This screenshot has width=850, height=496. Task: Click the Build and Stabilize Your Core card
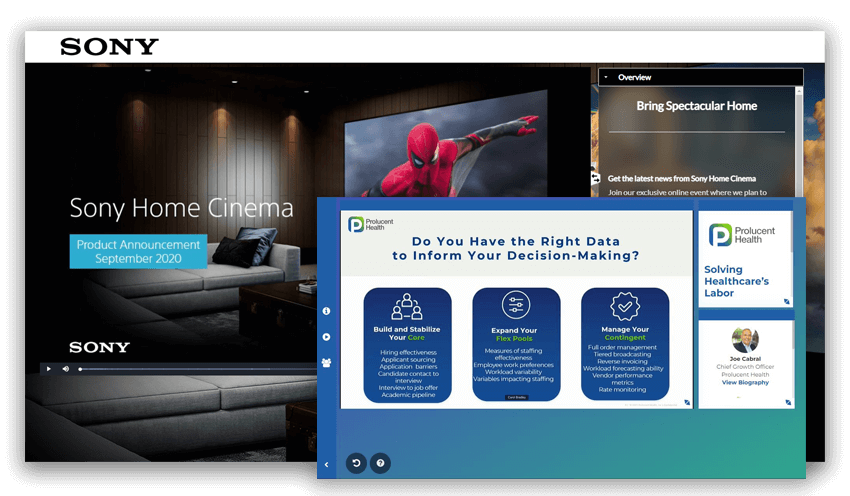[x=408, y=345]
